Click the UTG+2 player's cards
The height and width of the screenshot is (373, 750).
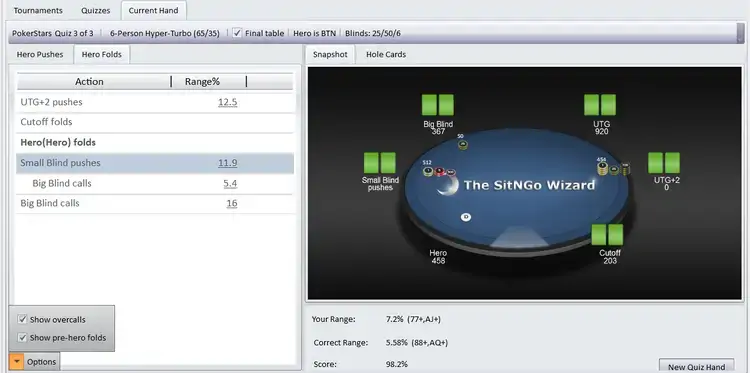(x=664, y=163)
